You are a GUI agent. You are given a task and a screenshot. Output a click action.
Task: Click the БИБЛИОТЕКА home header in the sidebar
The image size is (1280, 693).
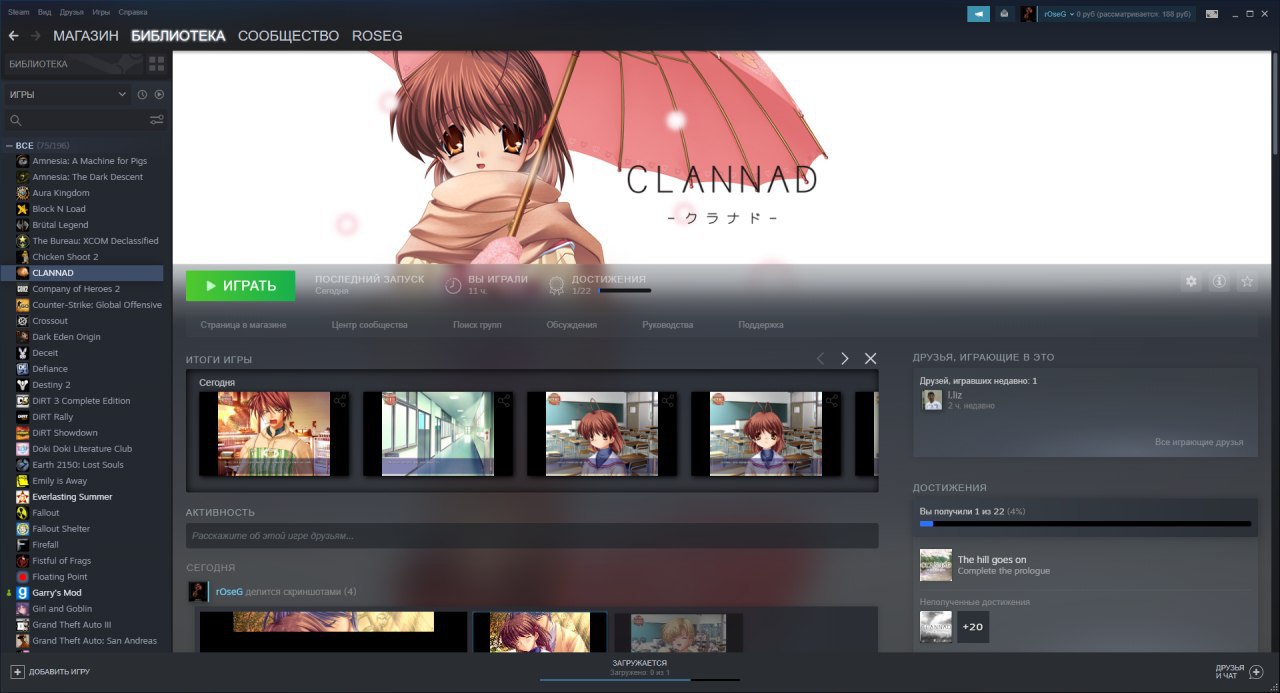(72, 64)
